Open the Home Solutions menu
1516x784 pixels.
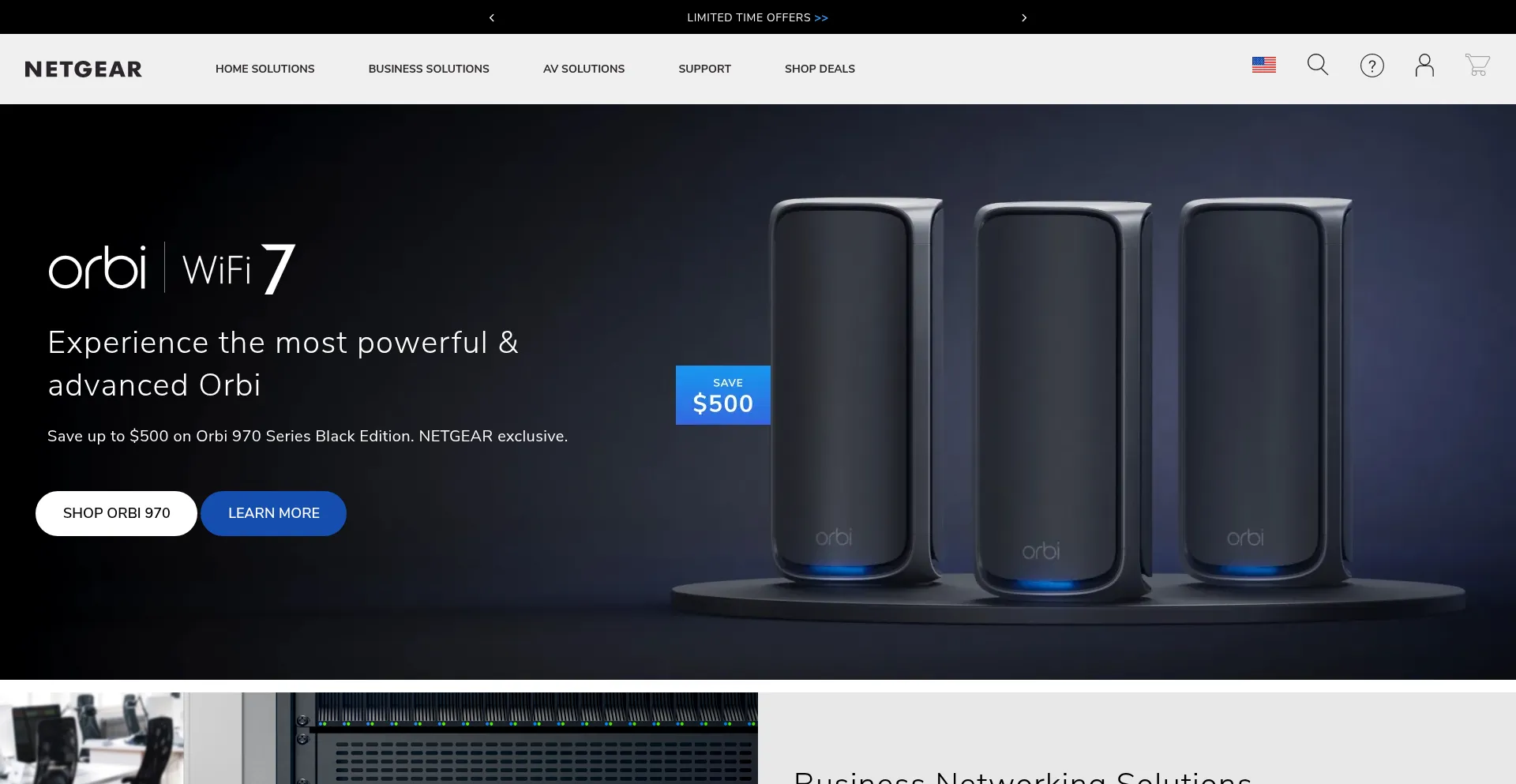click(265, 69)
